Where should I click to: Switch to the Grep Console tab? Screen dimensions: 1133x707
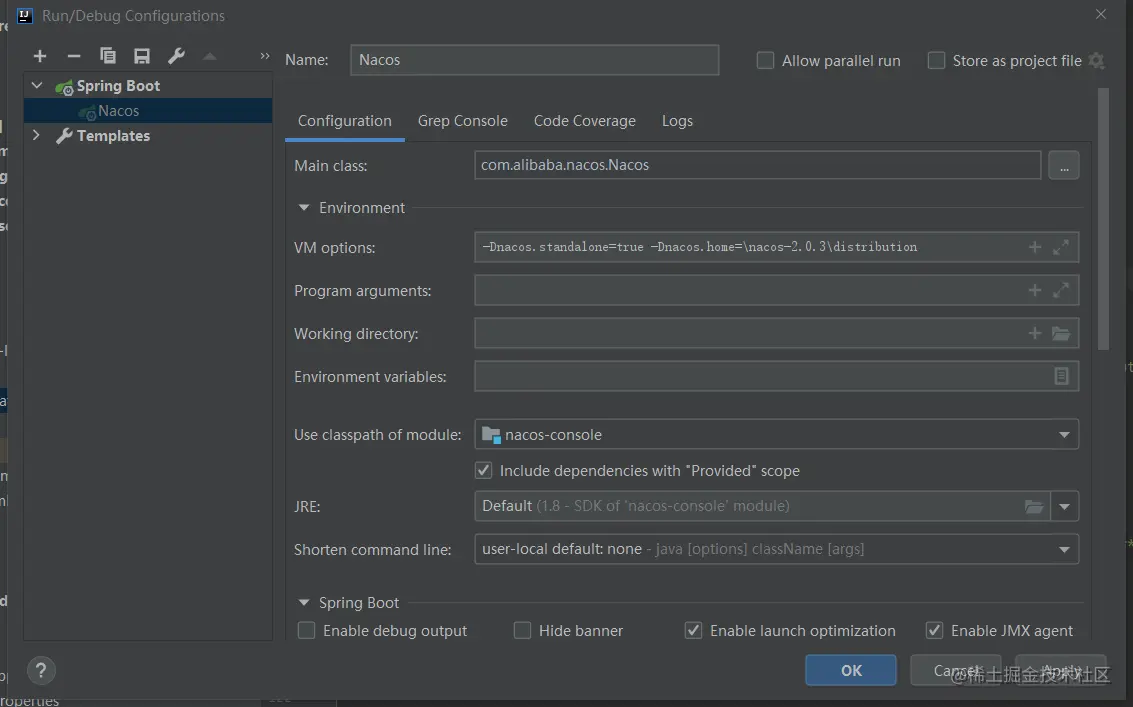click(x=462, y=121)
